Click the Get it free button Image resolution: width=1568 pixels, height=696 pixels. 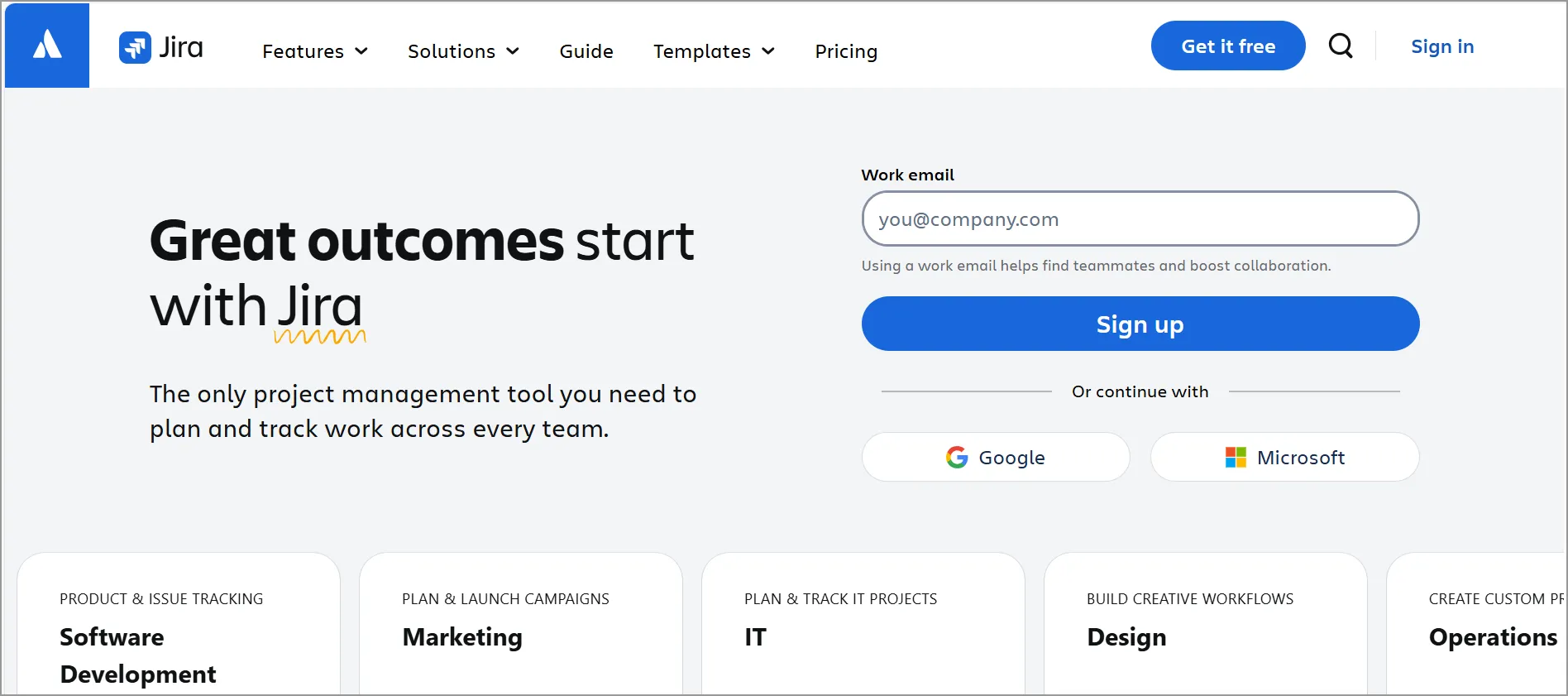click(x=1227, y=46)
